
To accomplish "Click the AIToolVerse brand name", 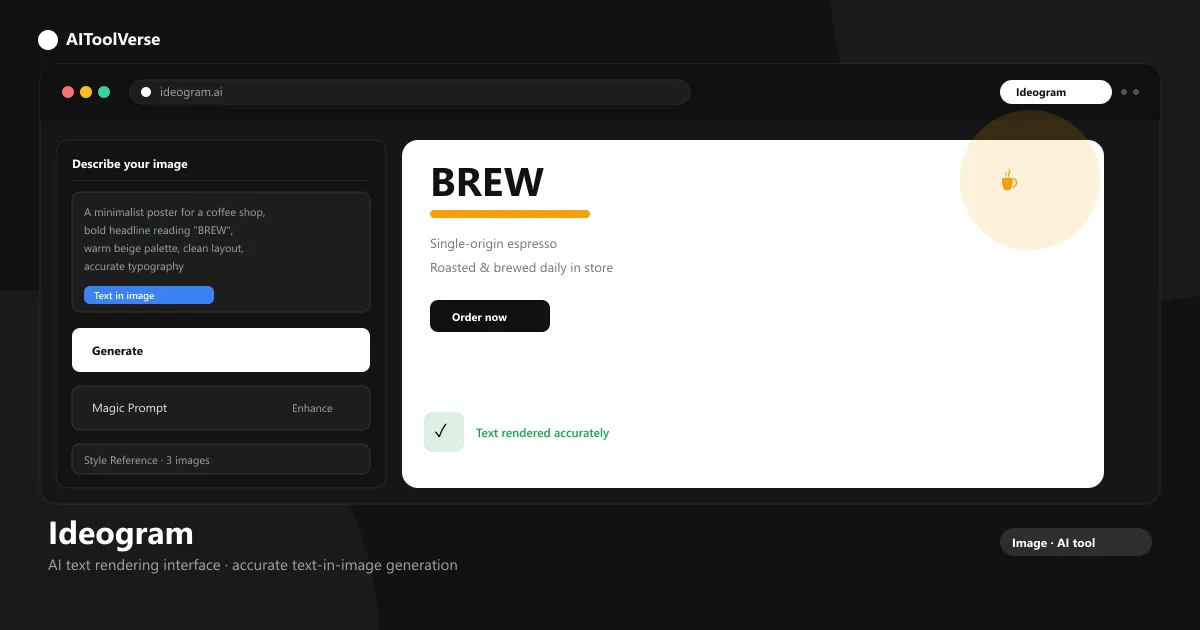I will (113, 40).
